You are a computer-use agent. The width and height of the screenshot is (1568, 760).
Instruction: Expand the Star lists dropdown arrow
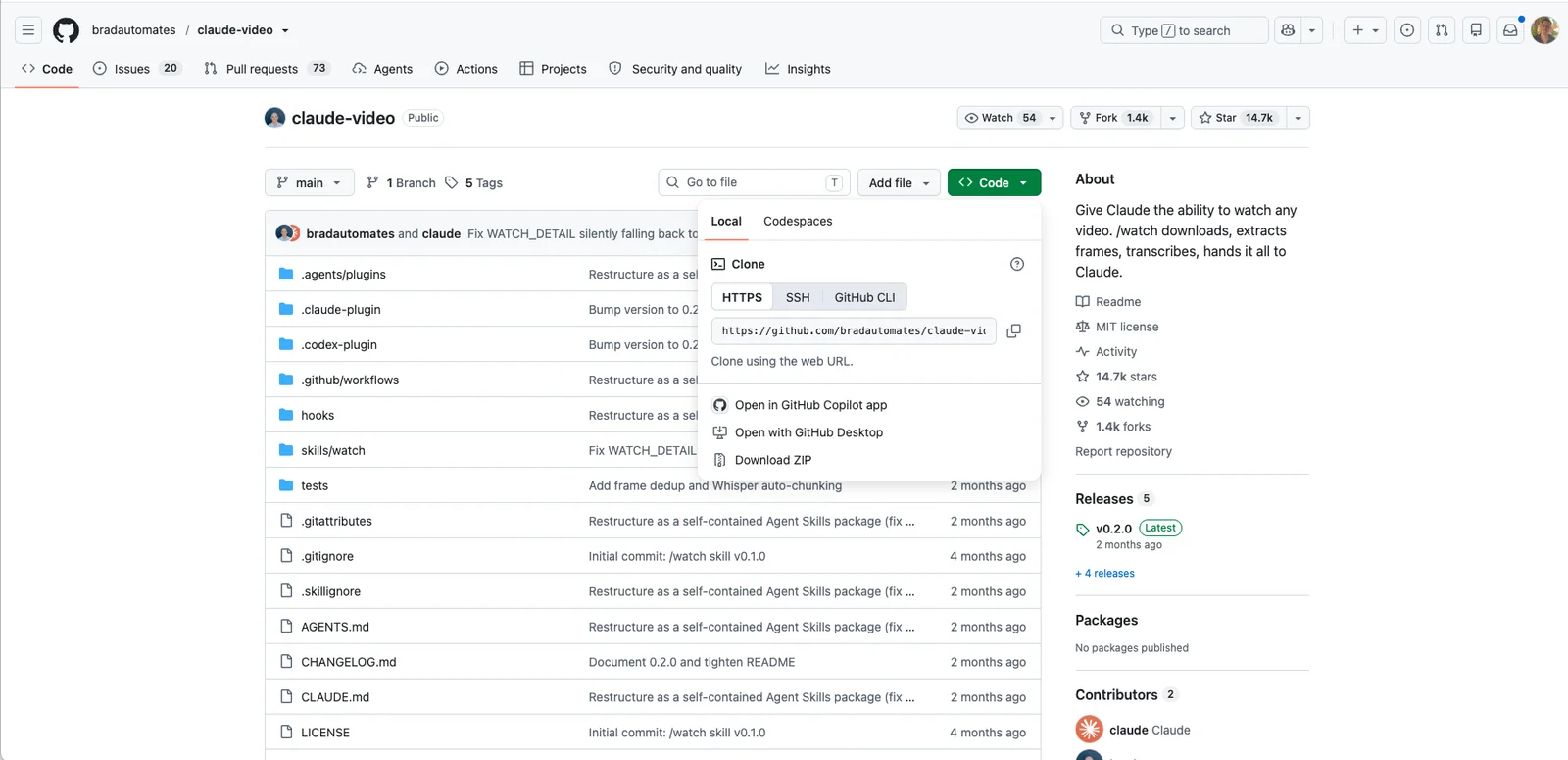coord(1298,118)
